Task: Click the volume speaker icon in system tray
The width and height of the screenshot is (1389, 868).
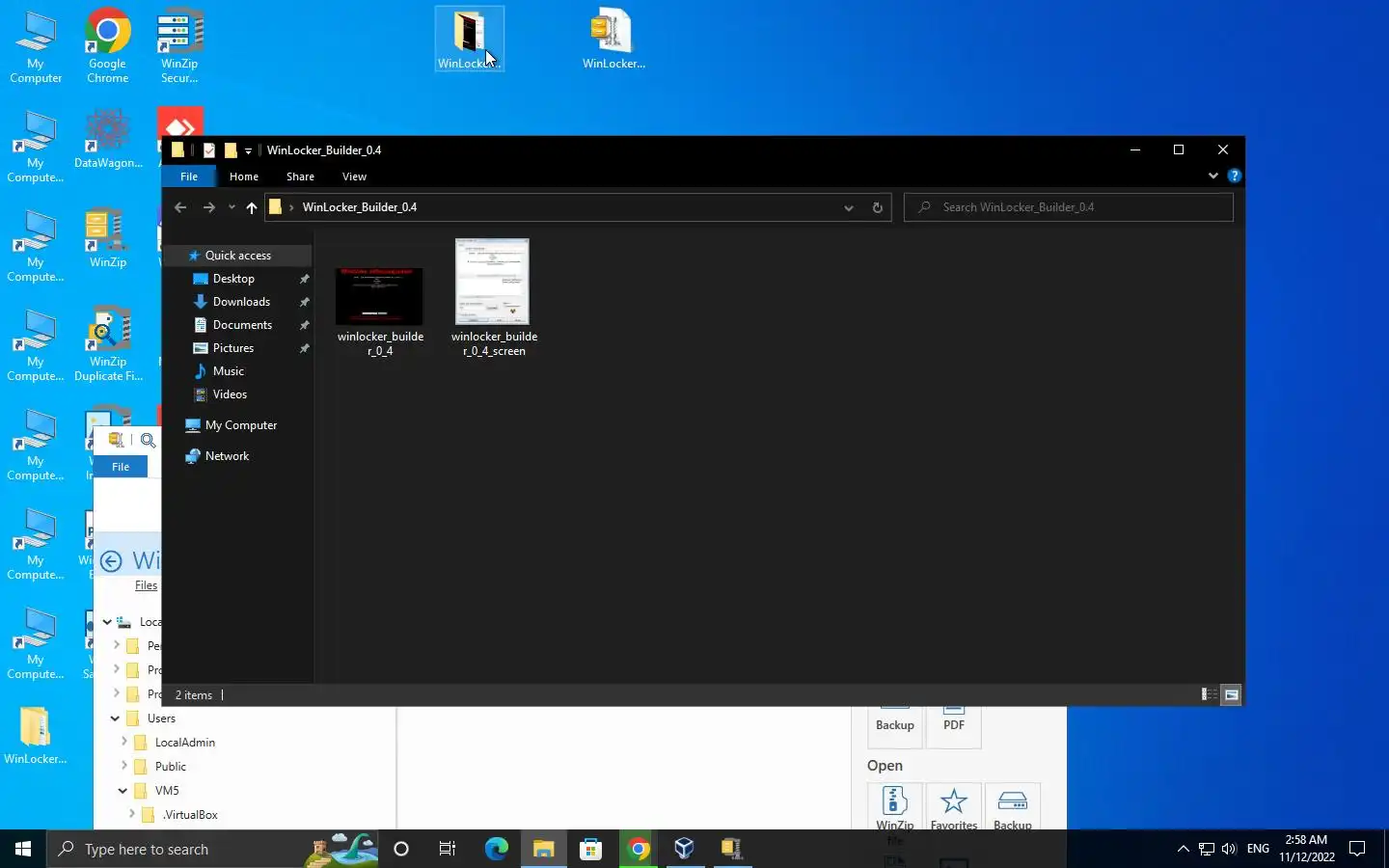Action: pos(1229,849)
